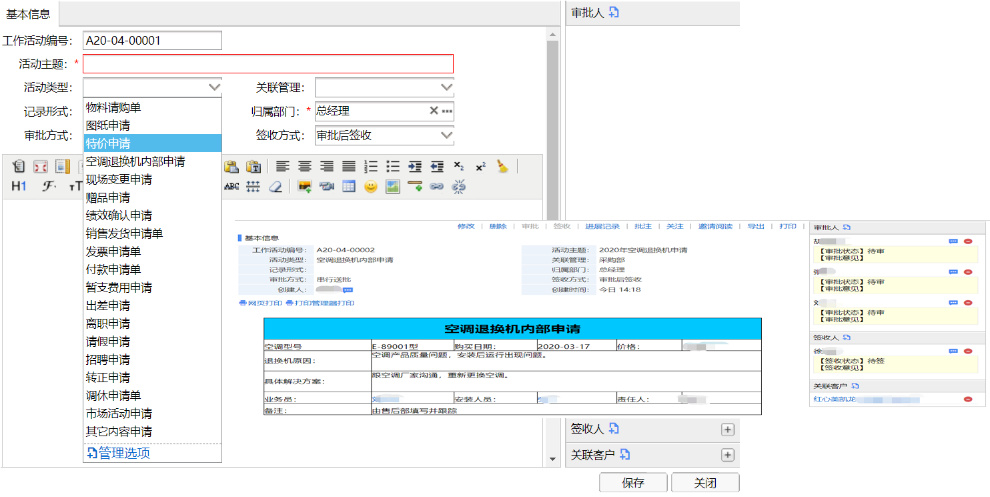Click the numbered list icon
The width and height of the screenshot is (990, 497).
click(x=370, y=166)
